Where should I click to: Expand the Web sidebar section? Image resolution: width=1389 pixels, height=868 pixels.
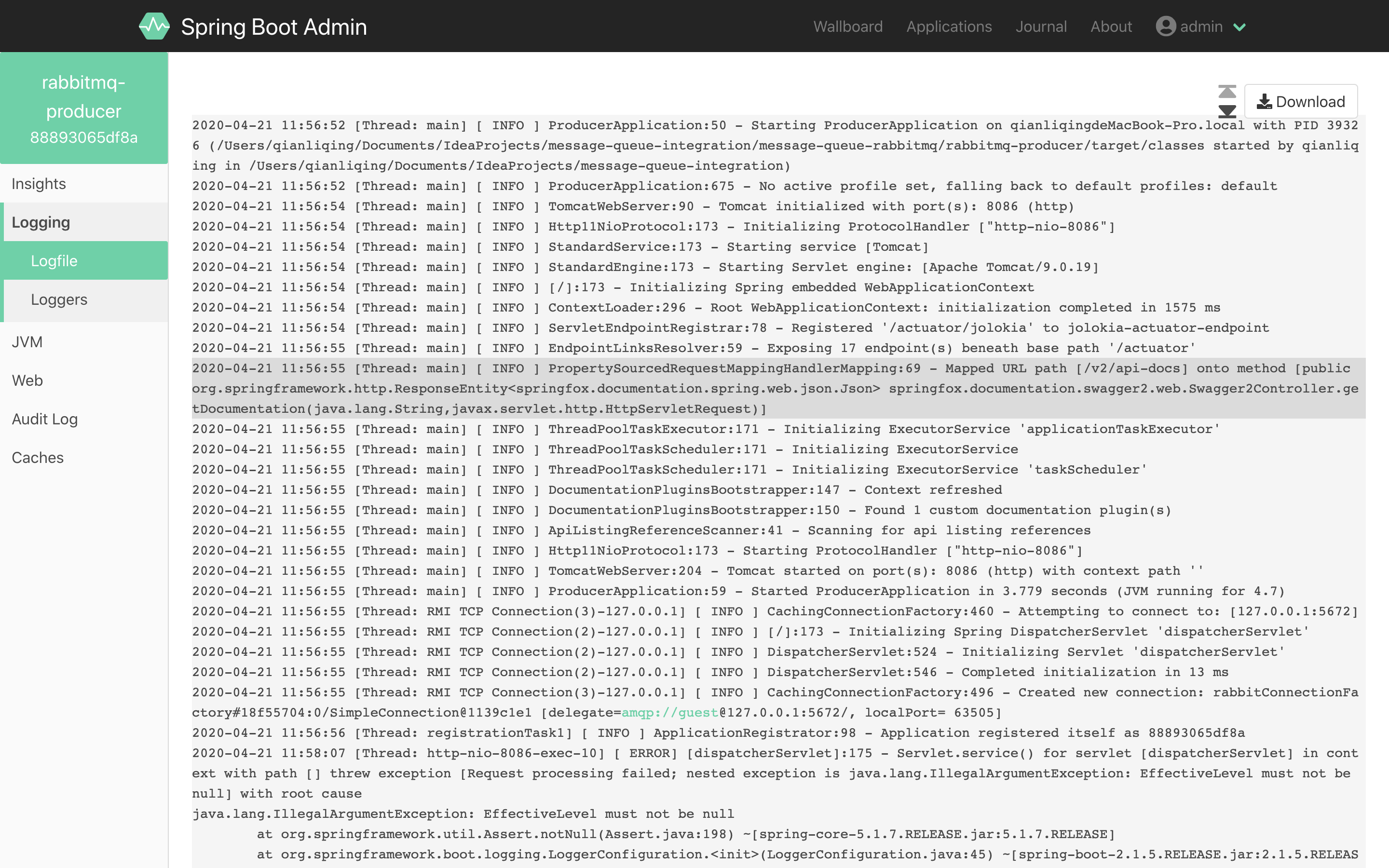pos(27,380)
